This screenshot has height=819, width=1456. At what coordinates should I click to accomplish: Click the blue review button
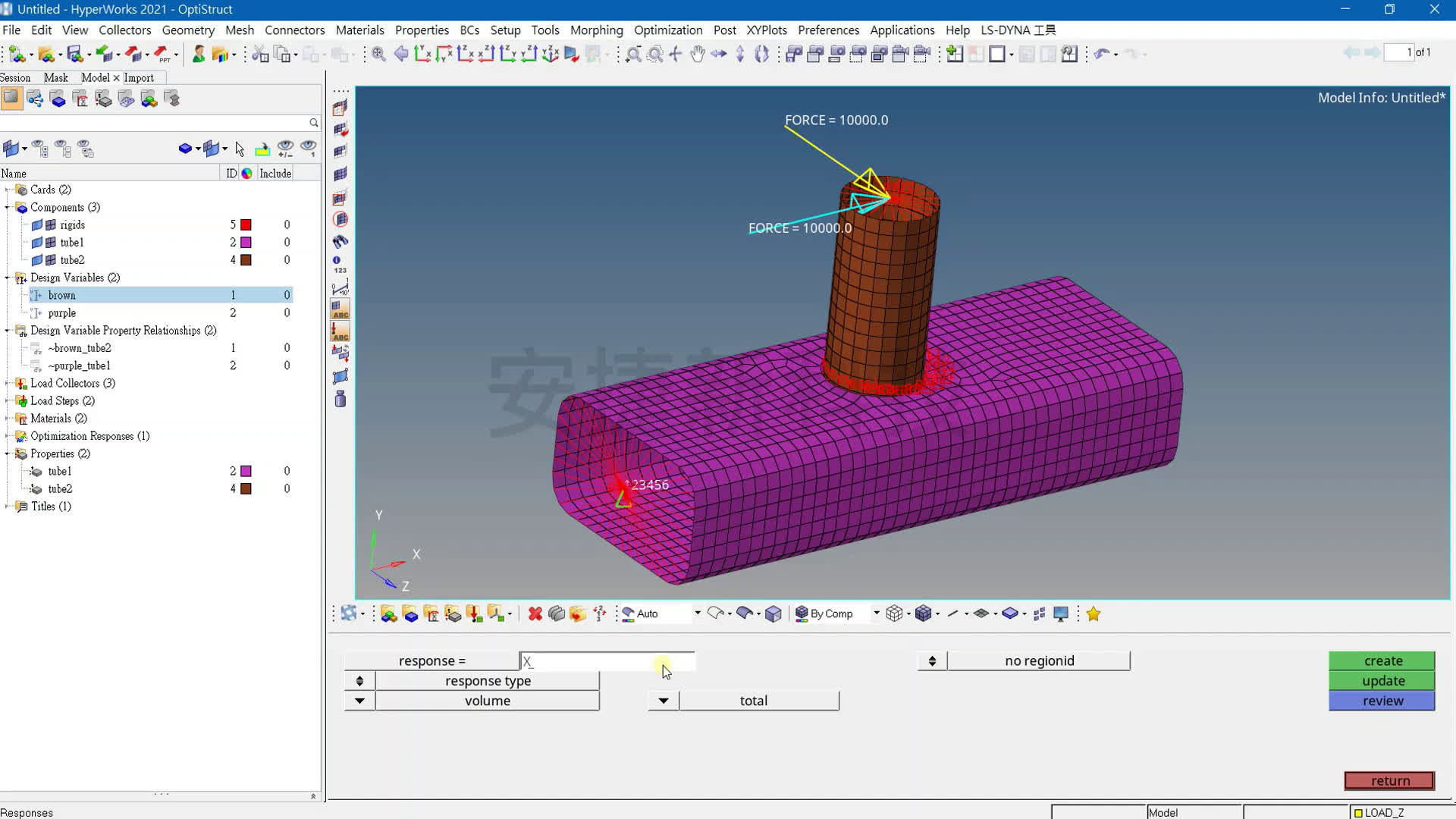[1382, 701]
